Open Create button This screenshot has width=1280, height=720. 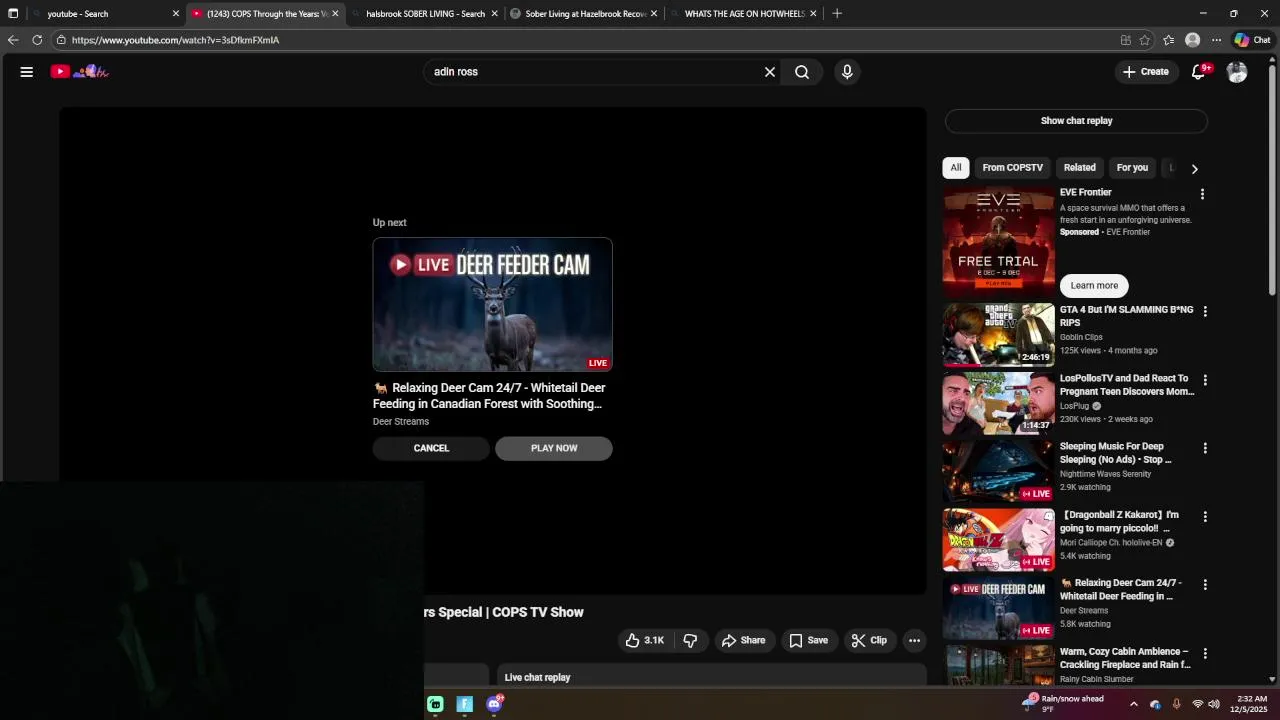pos(1145,72)
